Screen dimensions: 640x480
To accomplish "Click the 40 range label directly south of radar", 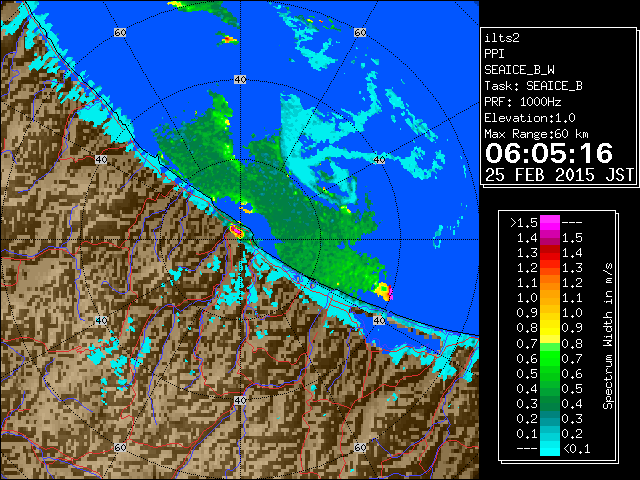I will 240,400.
